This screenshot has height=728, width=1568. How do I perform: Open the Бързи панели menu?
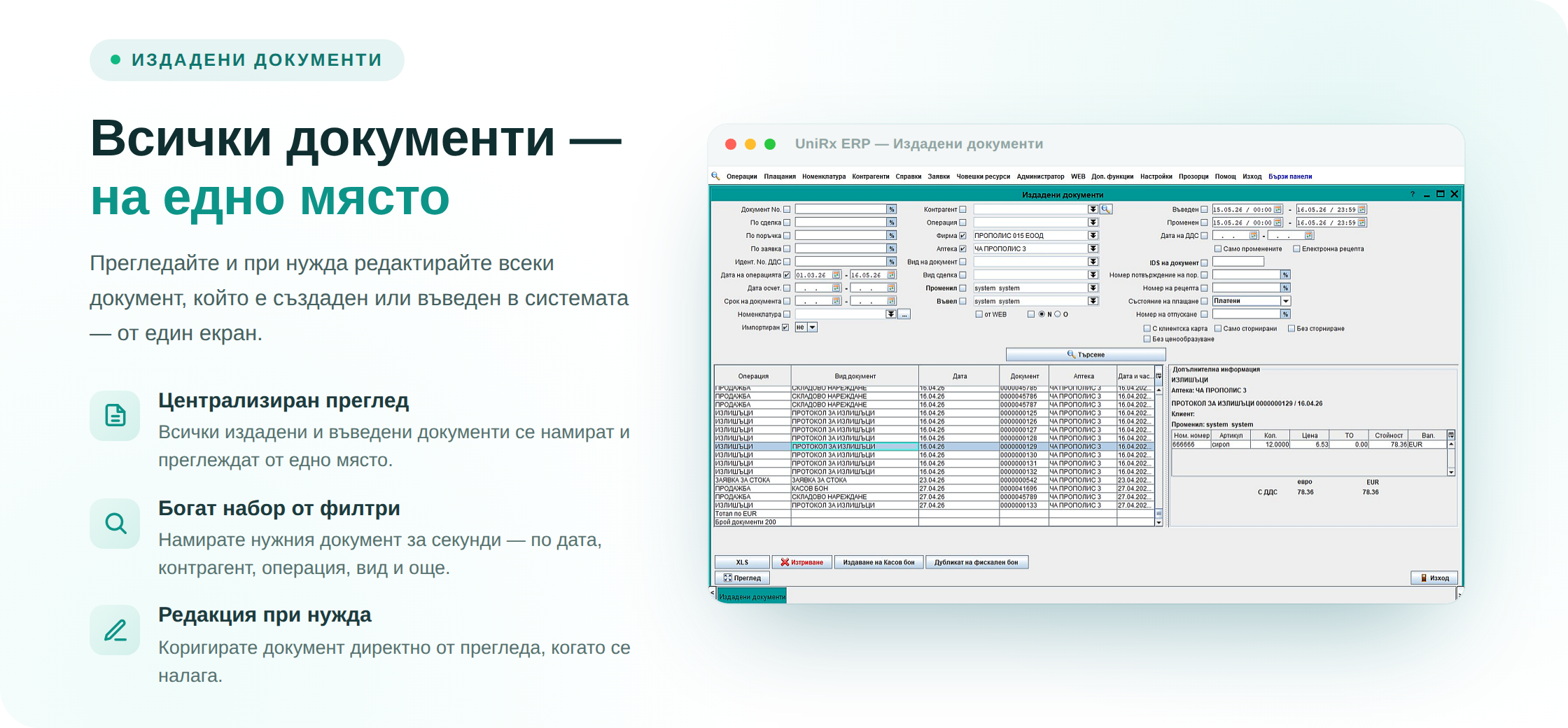tap(1290, 176)
